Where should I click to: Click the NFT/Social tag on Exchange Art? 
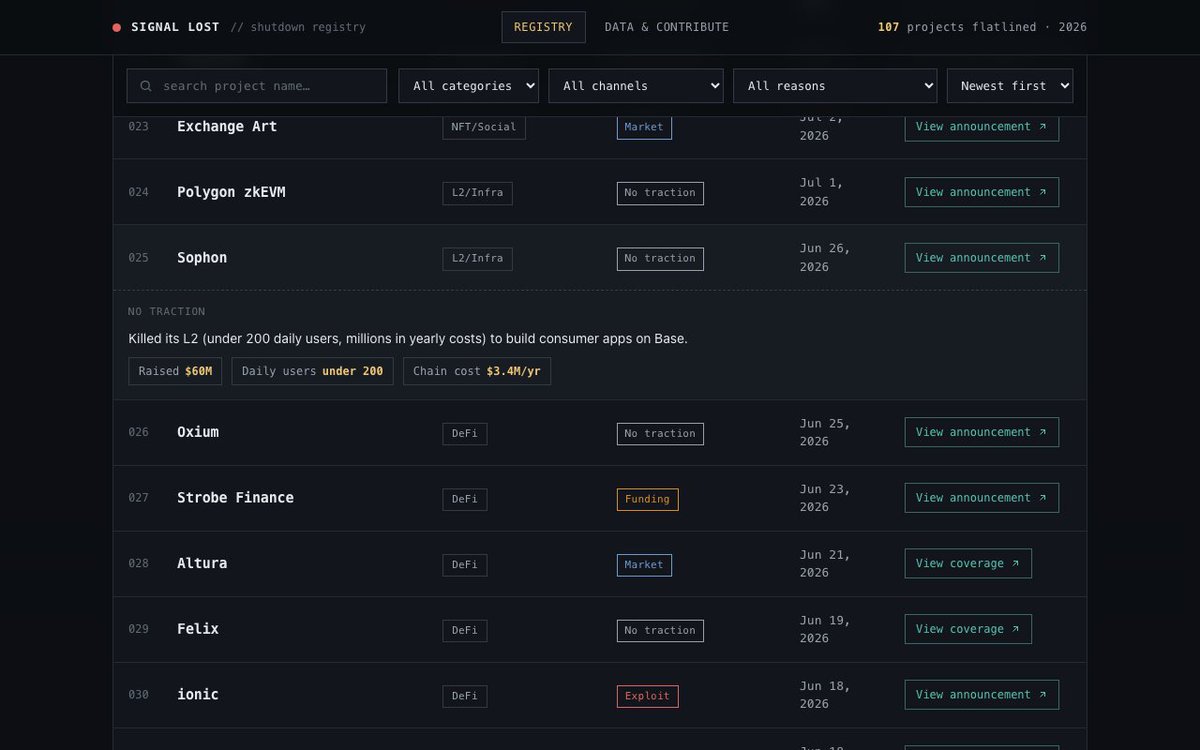[484, 127]
